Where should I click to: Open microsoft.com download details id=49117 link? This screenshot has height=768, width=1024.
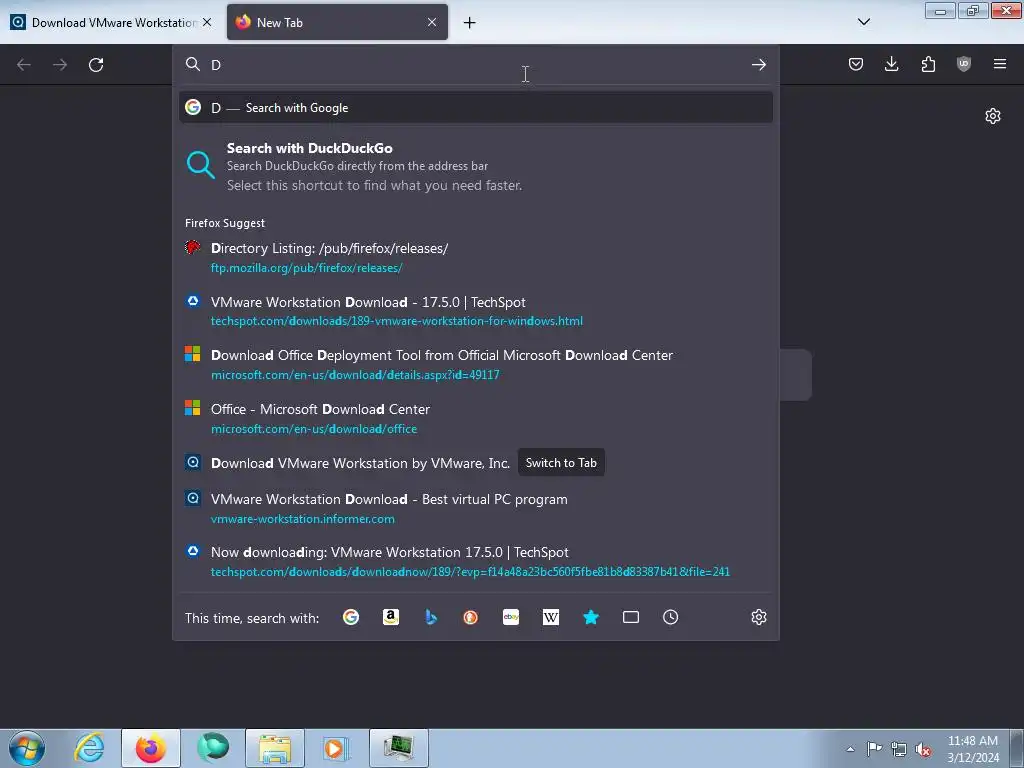(355, 375)
